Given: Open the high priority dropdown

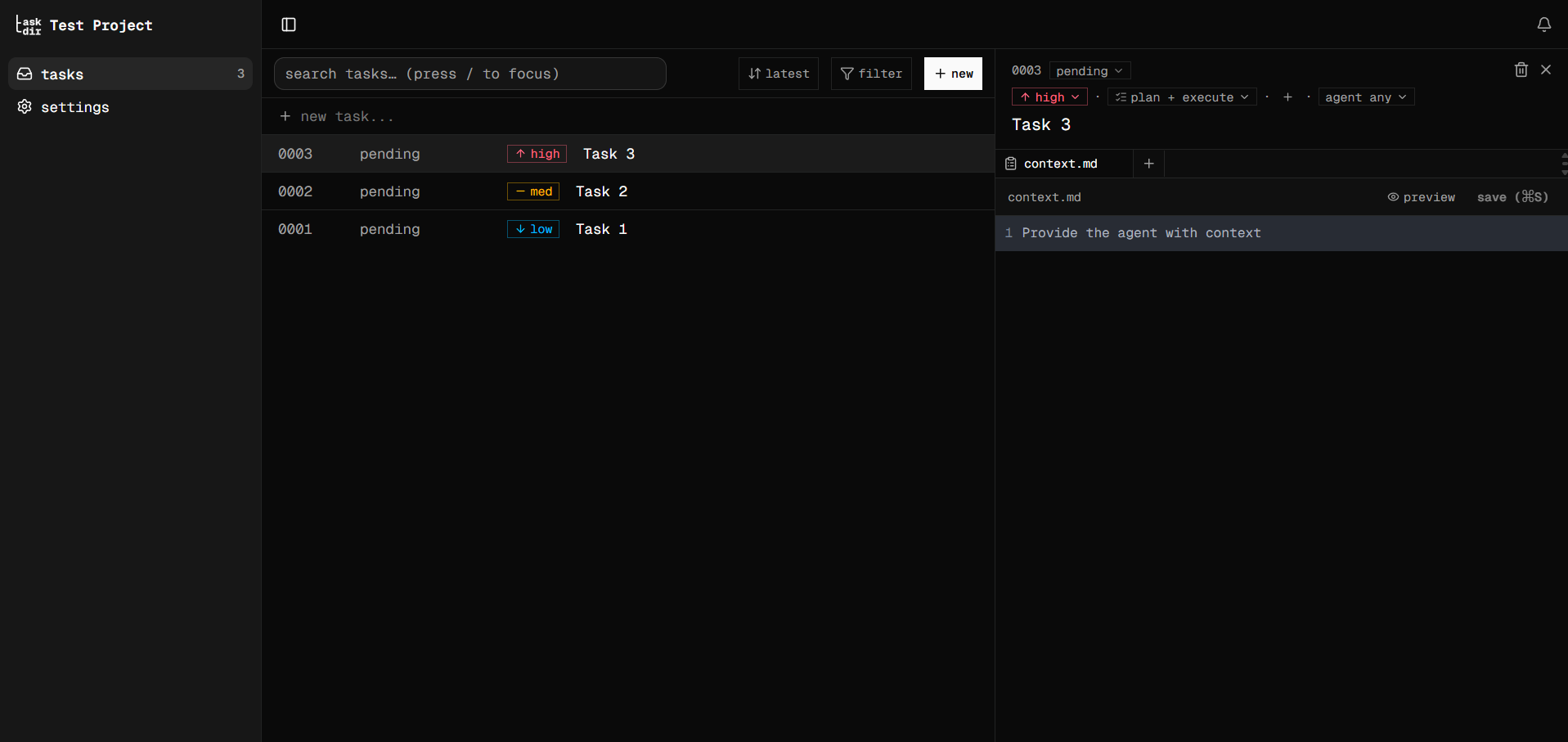Looking at the screenshot, I should [1049, 97].
